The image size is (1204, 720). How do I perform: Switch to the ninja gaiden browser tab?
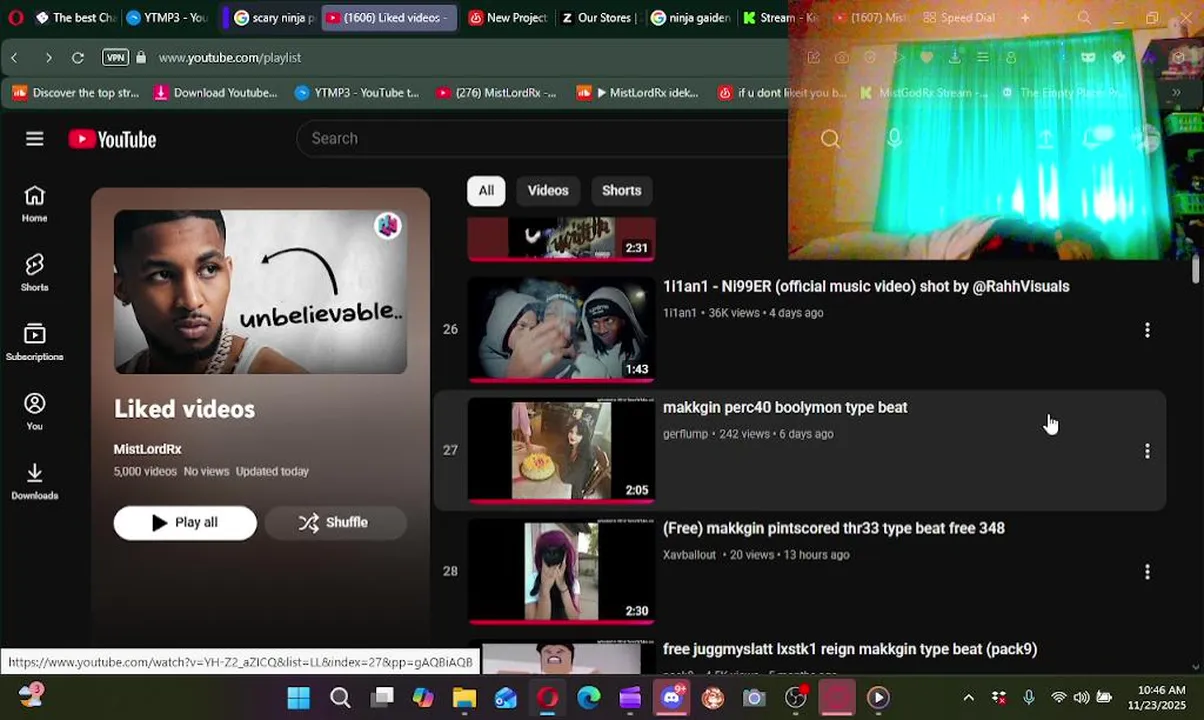coord(691,18)
